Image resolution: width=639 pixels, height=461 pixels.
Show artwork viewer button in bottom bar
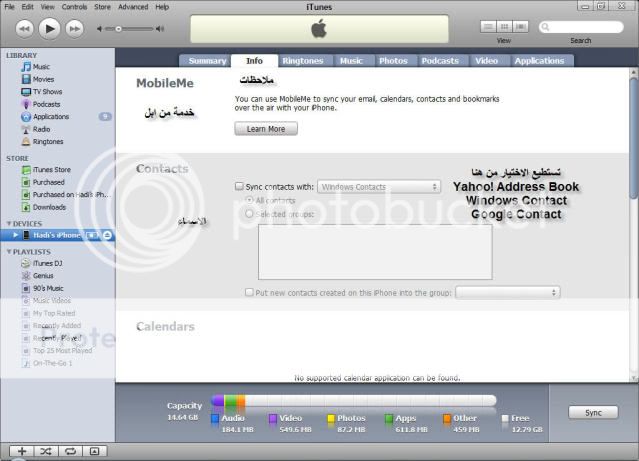pos(95,451)
